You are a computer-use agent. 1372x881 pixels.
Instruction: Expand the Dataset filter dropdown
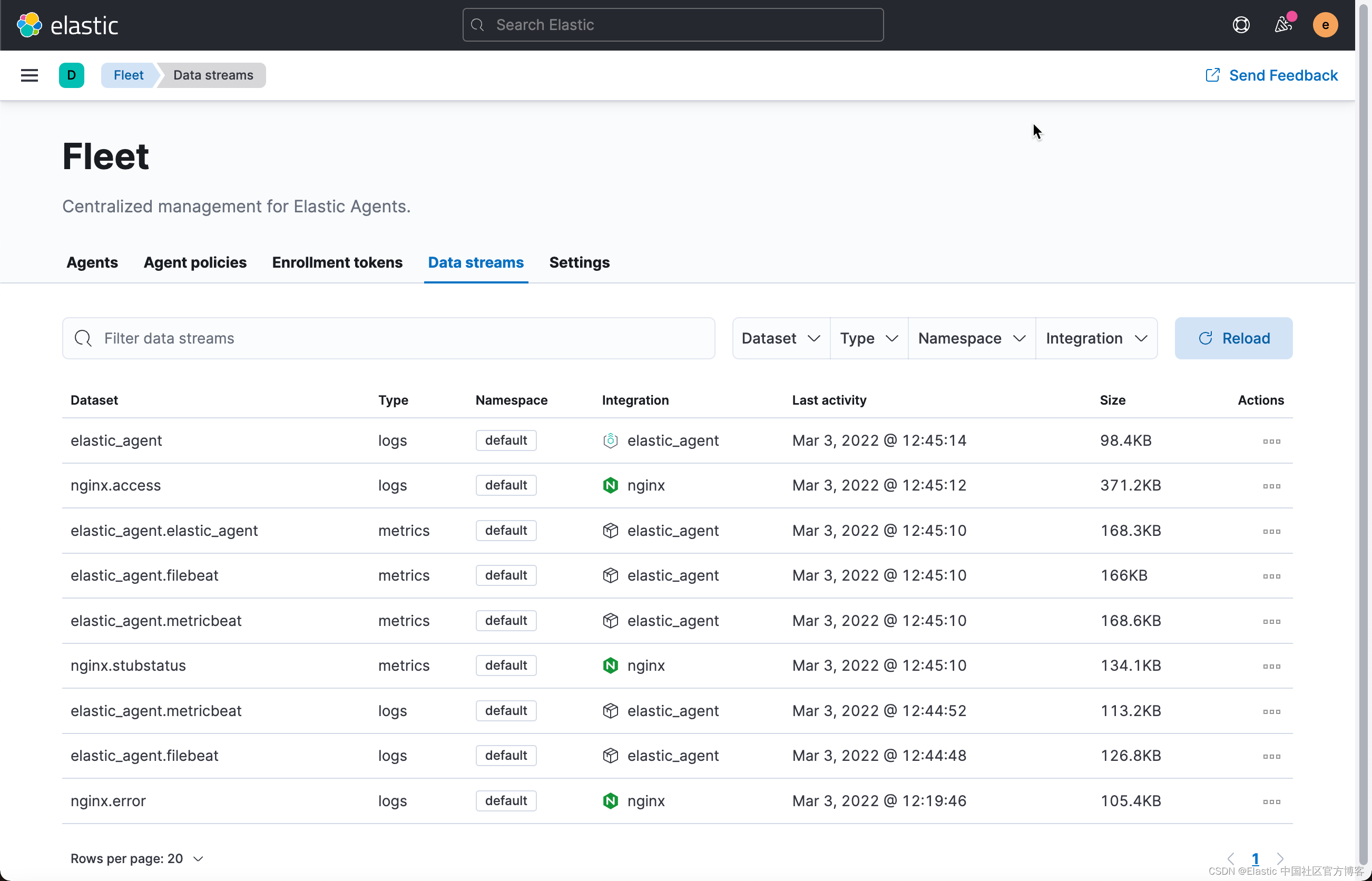(x=781, y=338)
